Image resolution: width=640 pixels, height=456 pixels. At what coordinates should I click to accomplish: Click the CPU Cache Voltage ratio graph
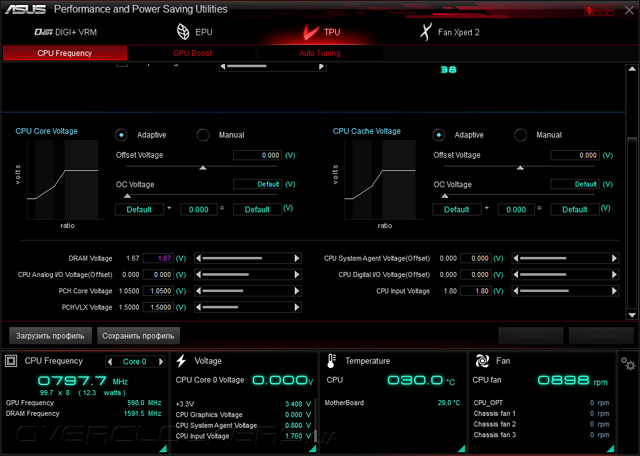(x=380, y=180)
